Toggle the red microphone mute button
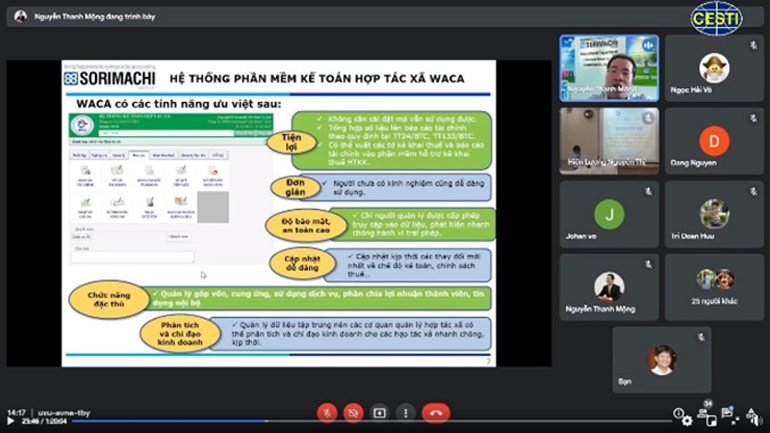Image resolution: width=770 pixels, height=433 pixels. pos(327,413)
